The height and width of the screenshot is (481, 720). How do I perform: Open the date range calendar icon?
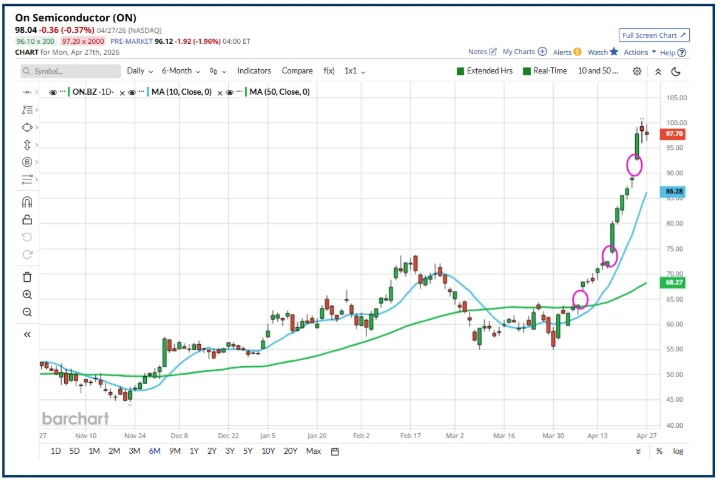click(335, 452)
